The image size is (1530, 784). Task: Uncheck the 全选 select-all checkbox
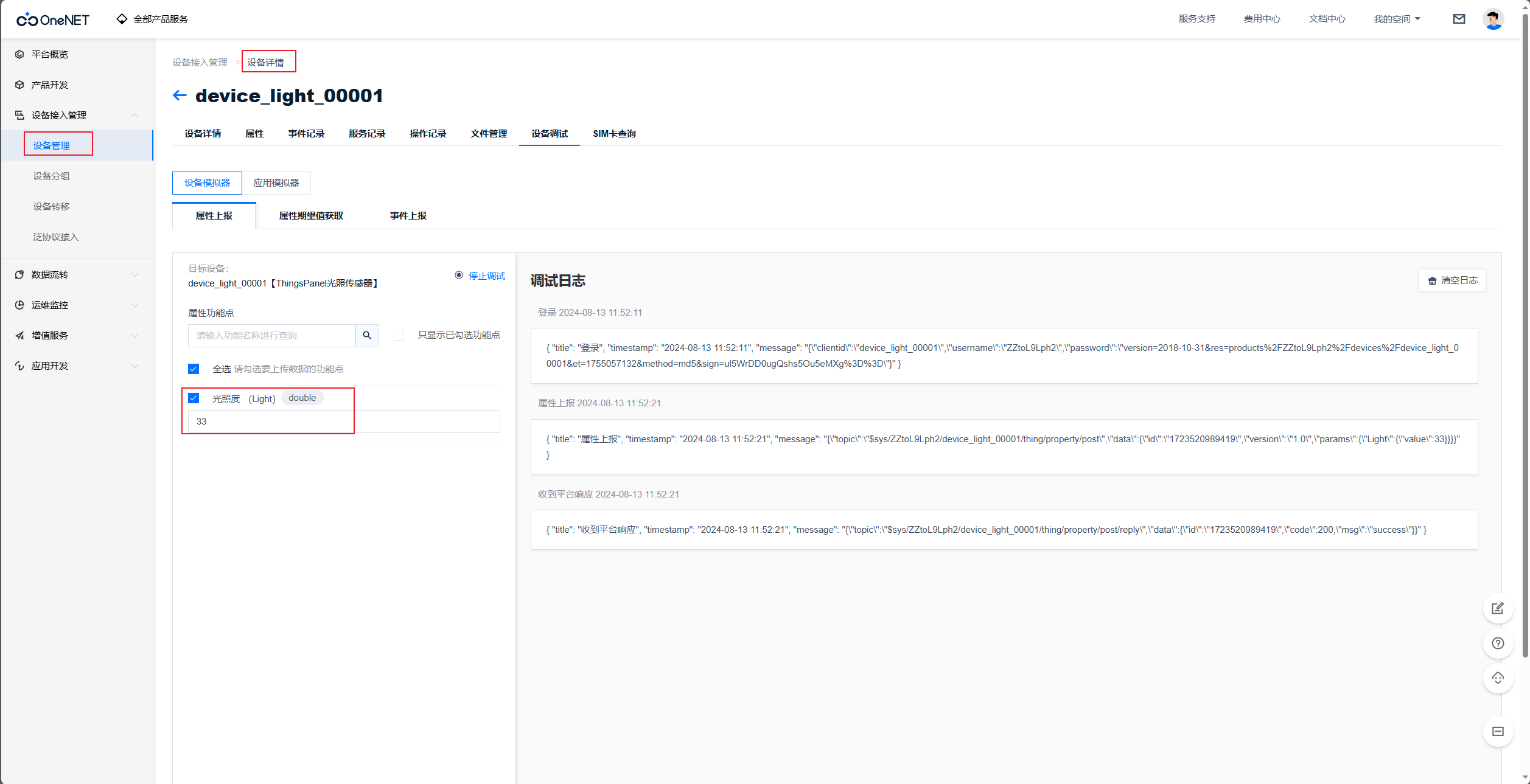194,369
